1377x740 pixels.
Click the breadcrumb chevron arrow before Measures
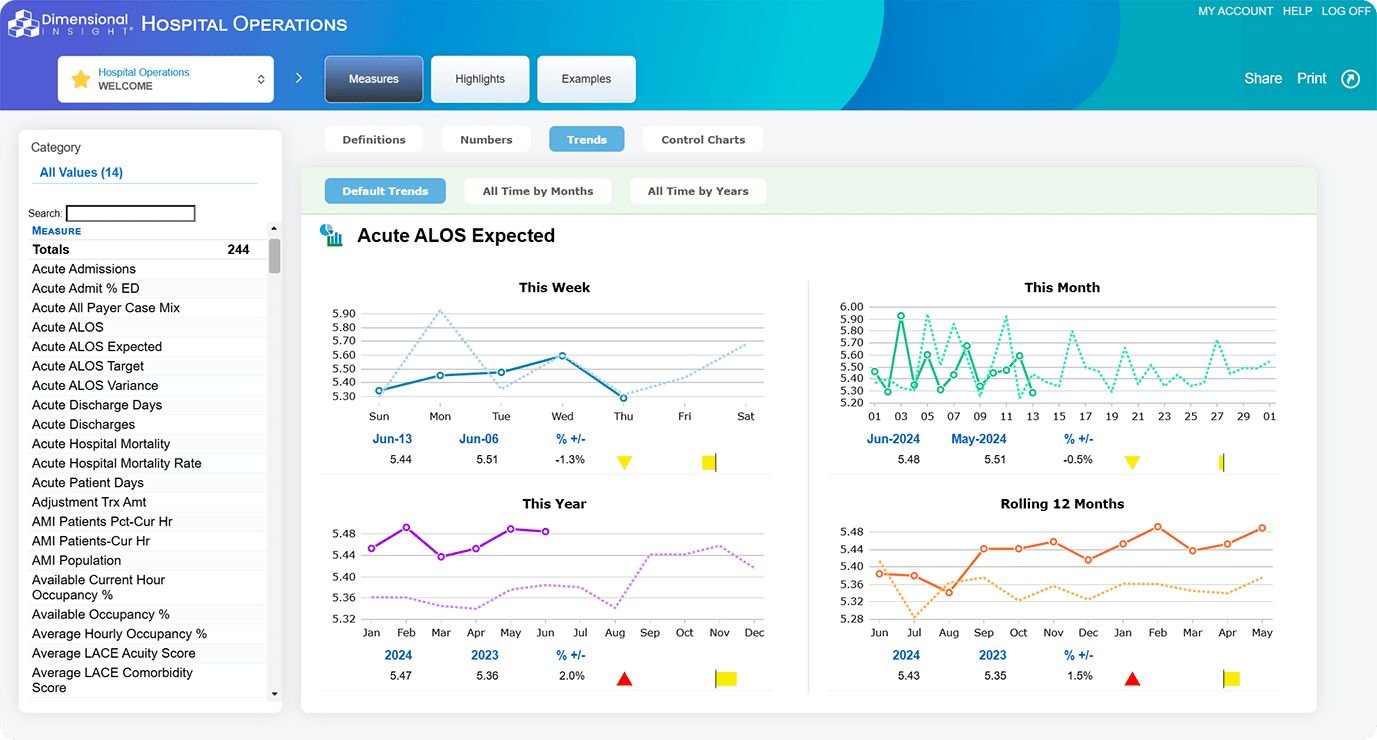(x=298, y=78)
